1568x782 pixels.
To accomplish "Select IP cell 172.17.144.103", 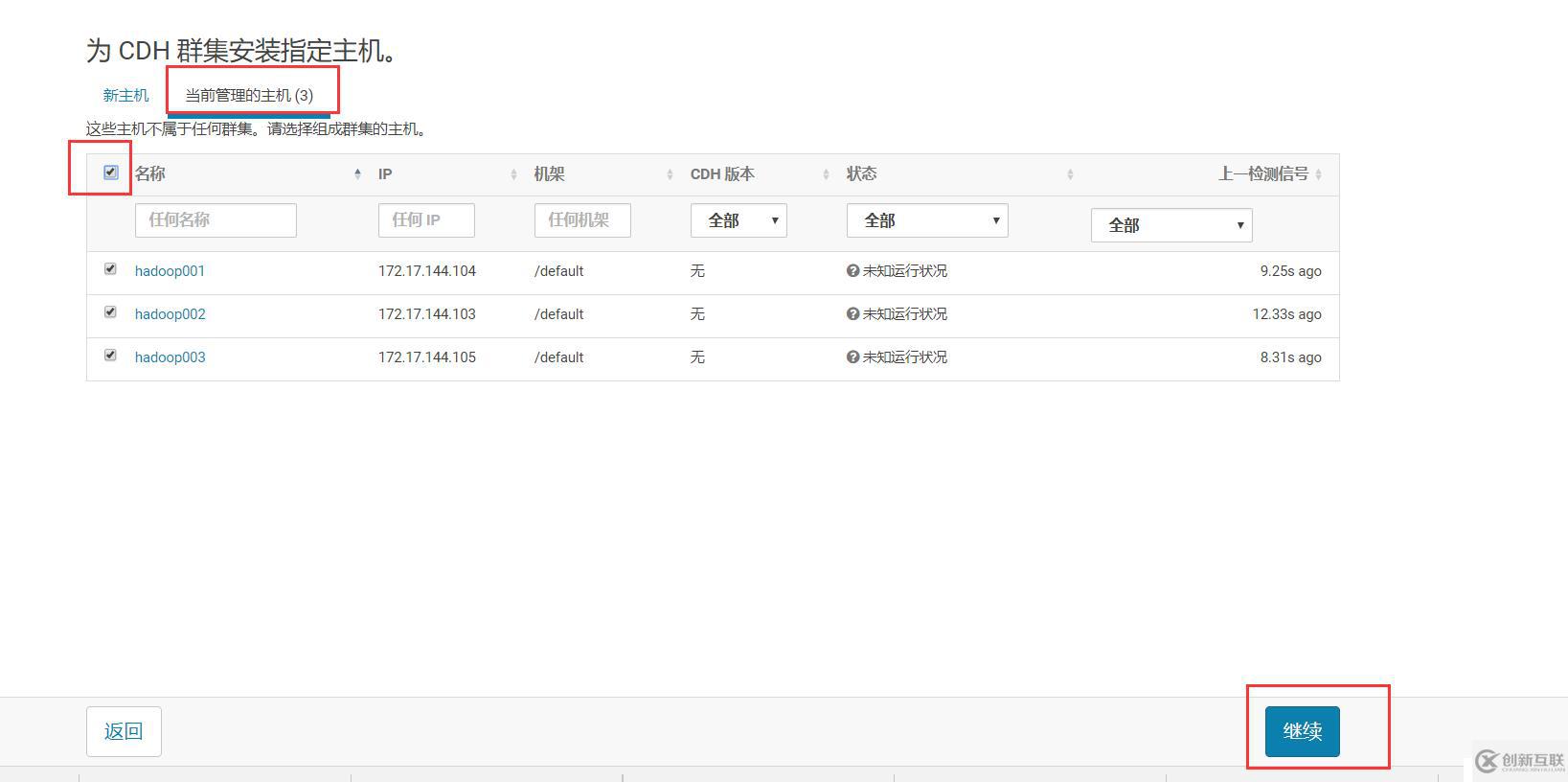I will 427,314.
